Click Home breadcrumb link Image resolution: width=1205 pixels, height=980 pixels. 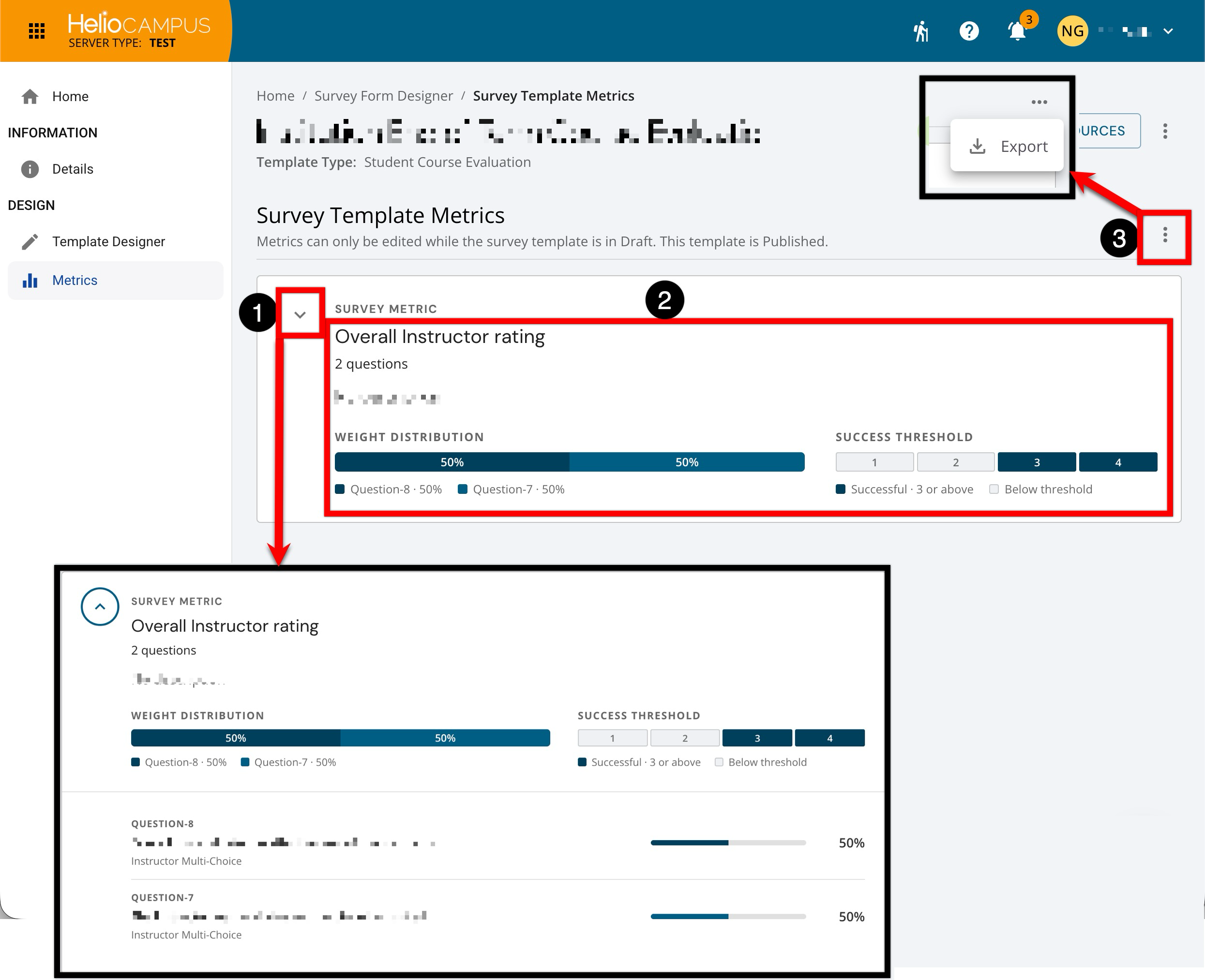coord(275,96)
